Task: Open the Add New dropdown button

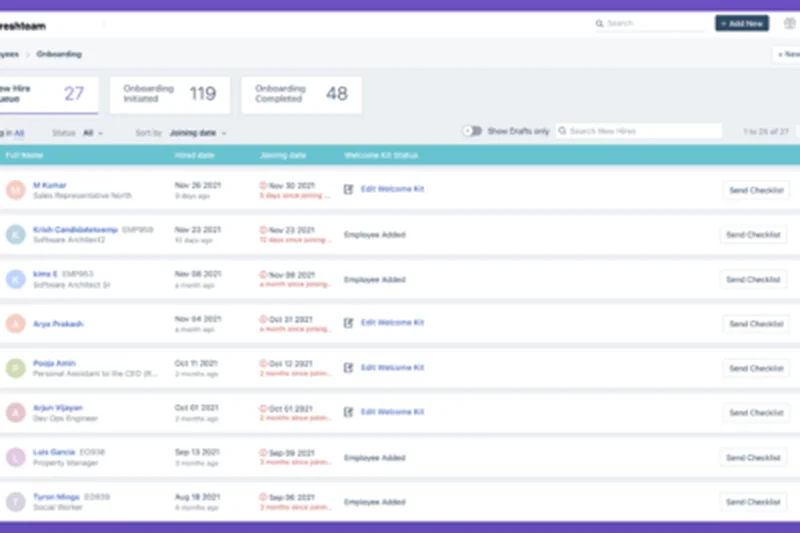Action: (741, 23)
